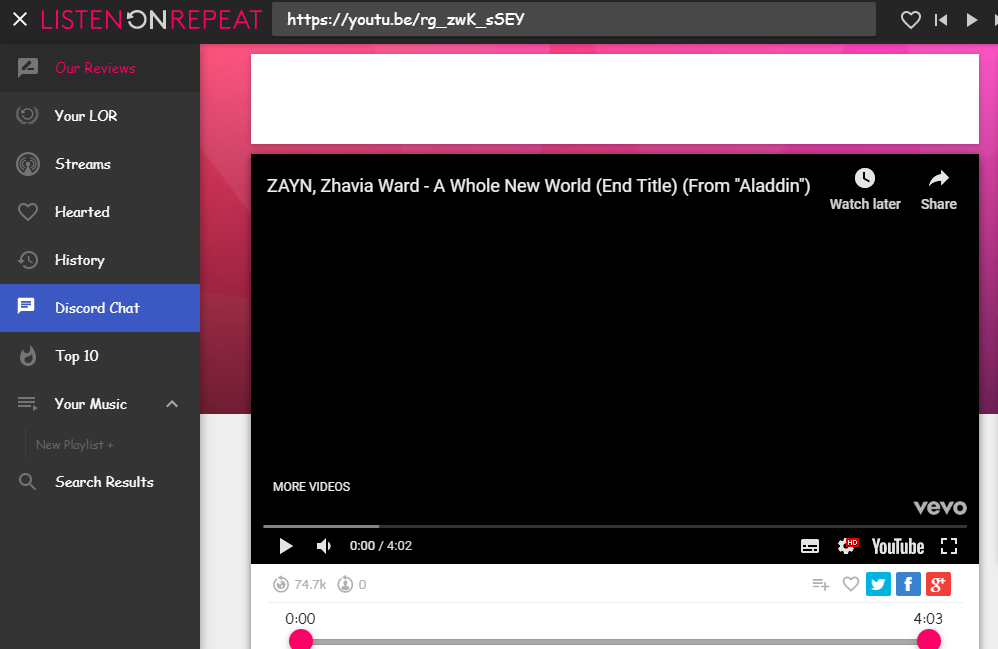Go to Streams page
Viewport: 998px width, 649px height.
pyautogui.click(x=100, y=164)
